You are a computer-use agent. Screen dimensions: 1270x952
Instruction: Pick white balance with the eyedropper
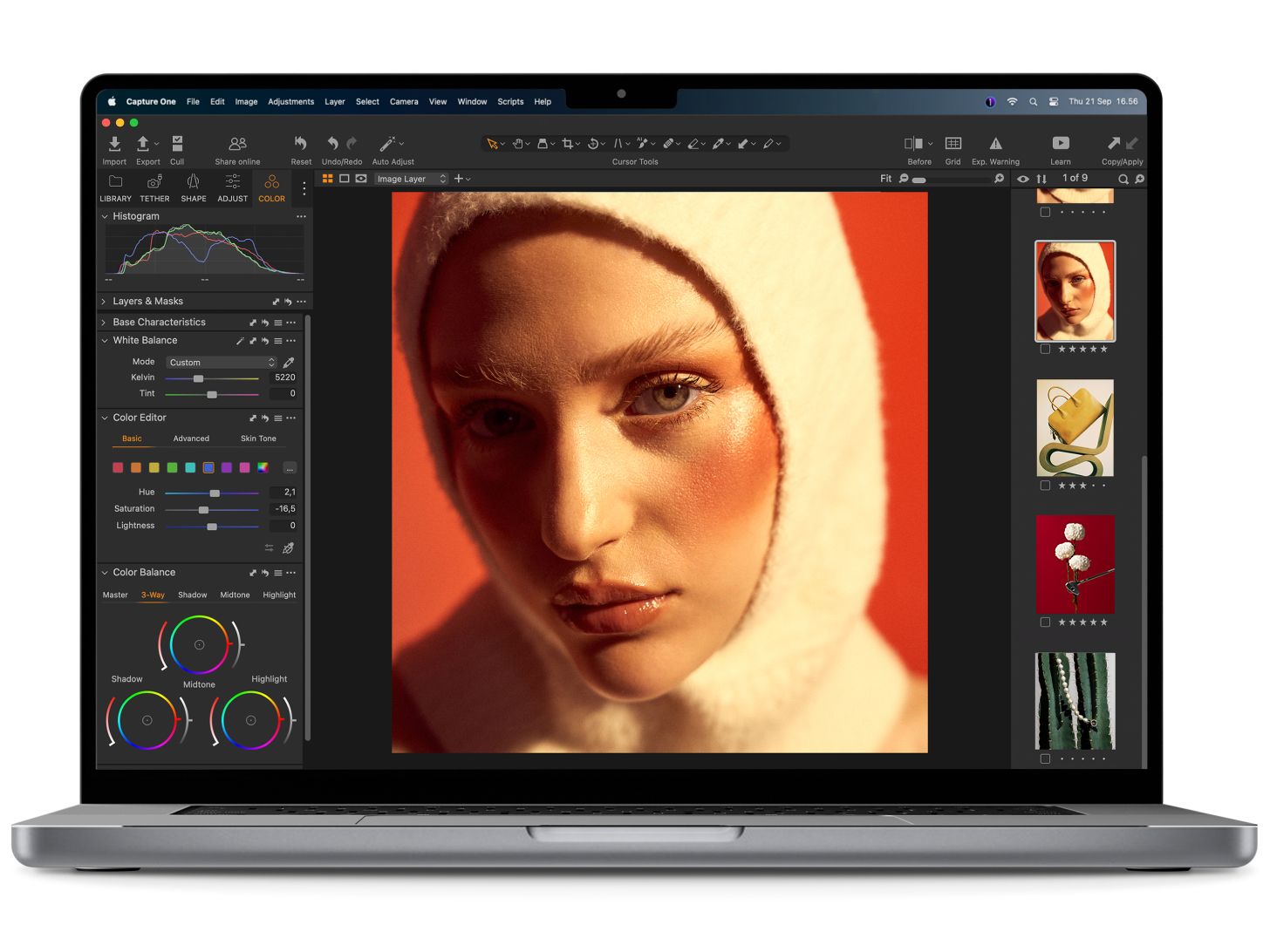tap(289, 363)
